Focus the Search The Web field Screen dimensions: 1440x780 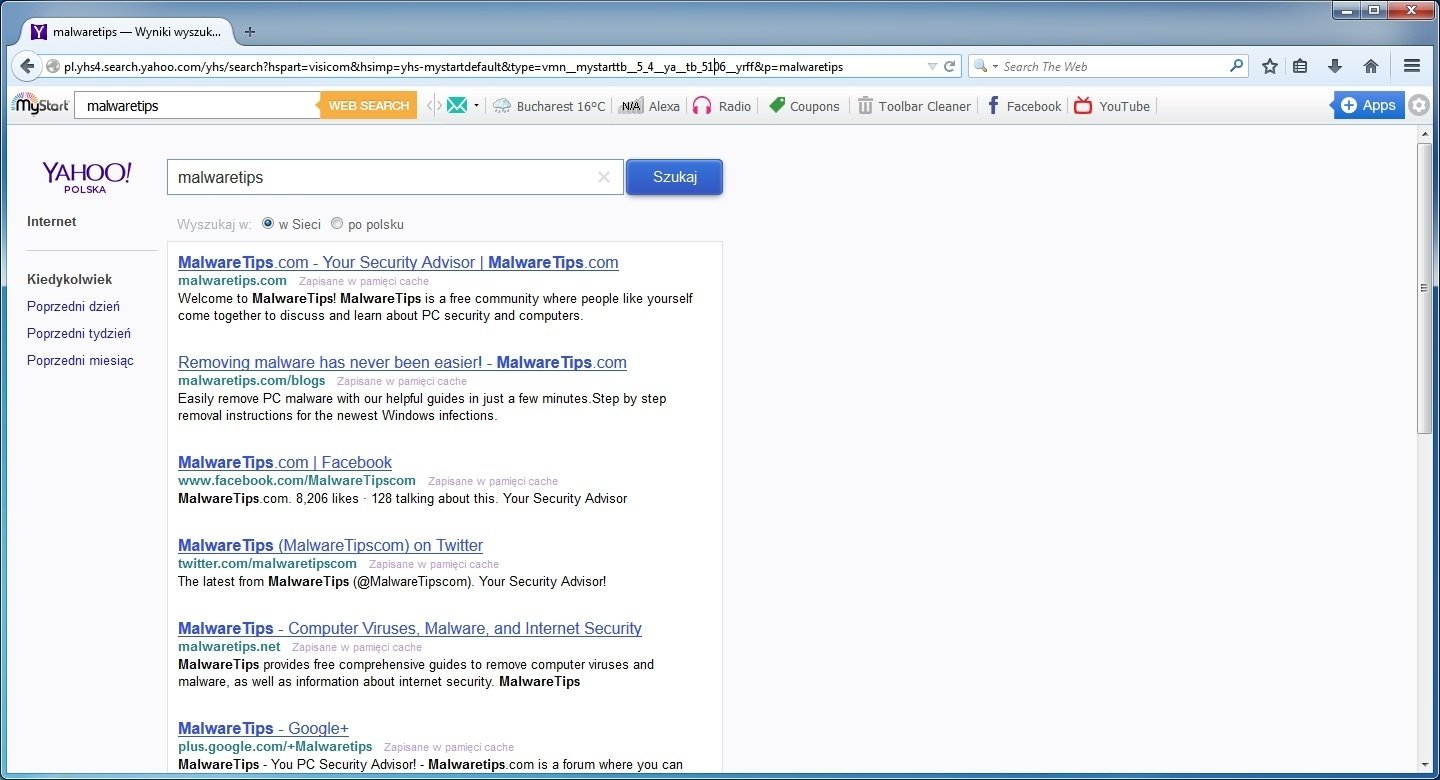click(x=1115, y=67)
